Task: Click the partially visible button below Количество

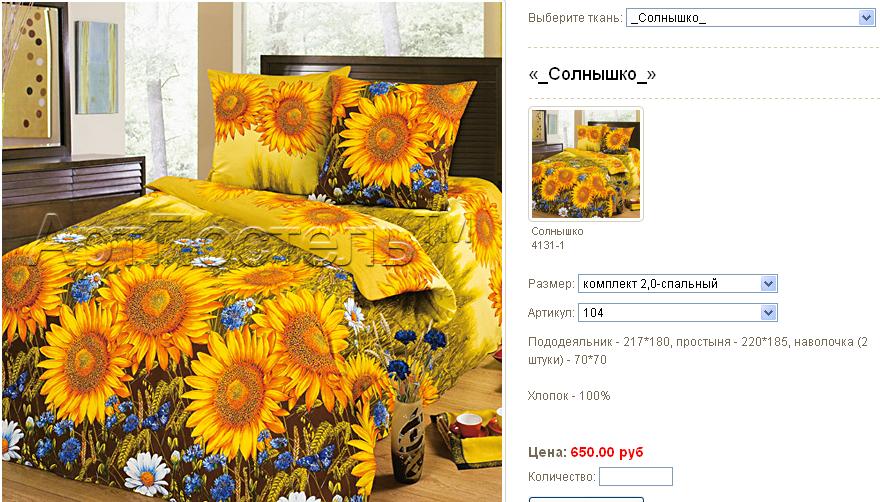Action: point(586,499)
